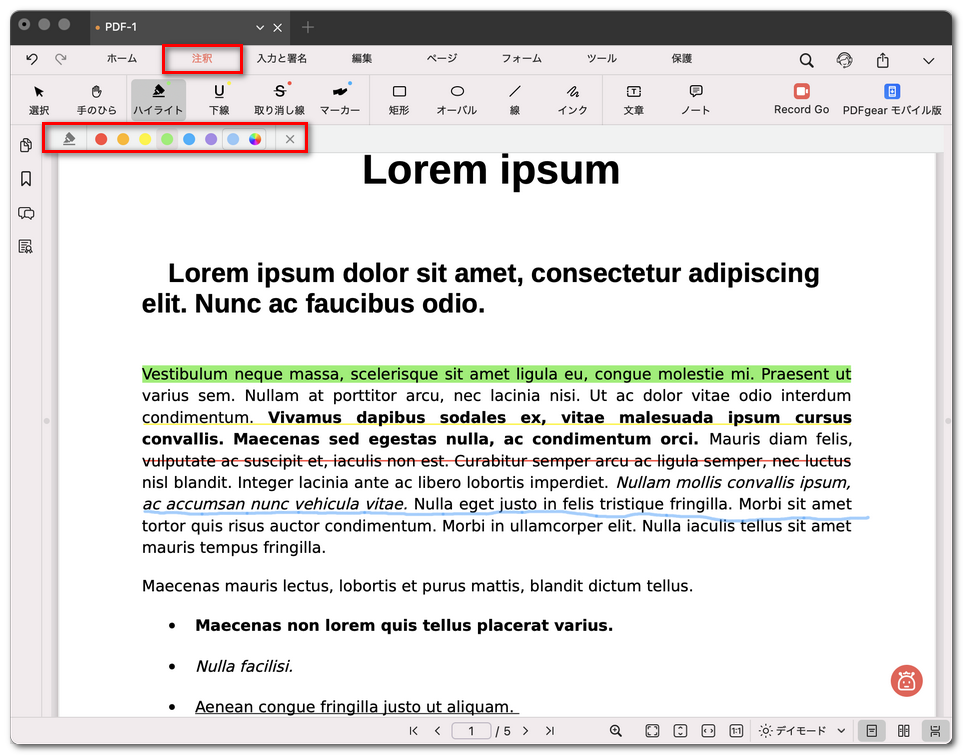Activate the インク freehand ink tool
Screen dimensions: 963x755
pyautogui.click(x=572, y=100)
